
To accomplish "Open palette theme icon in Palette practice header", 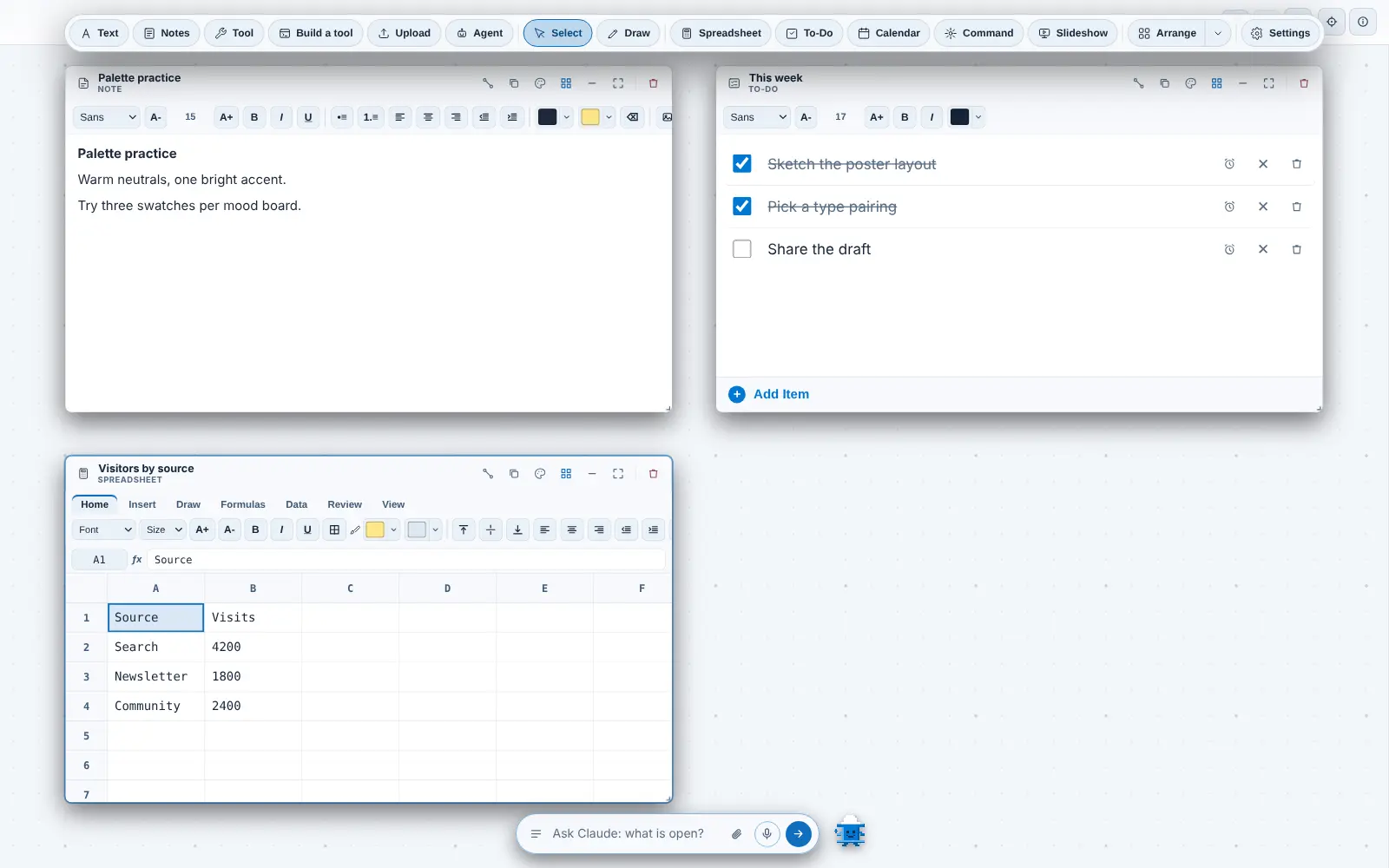I will pos(540,83).
